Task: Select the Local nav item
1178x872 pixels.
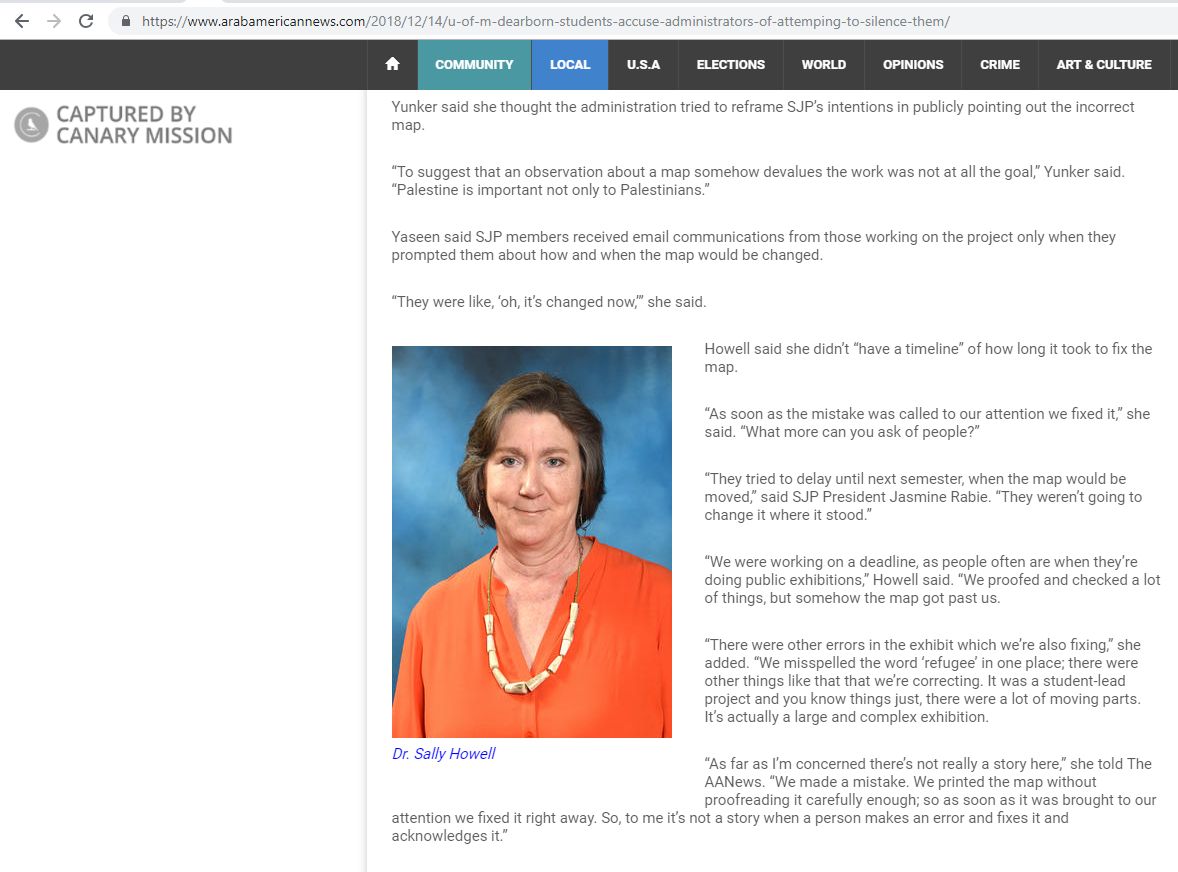Action: [570, 64]
